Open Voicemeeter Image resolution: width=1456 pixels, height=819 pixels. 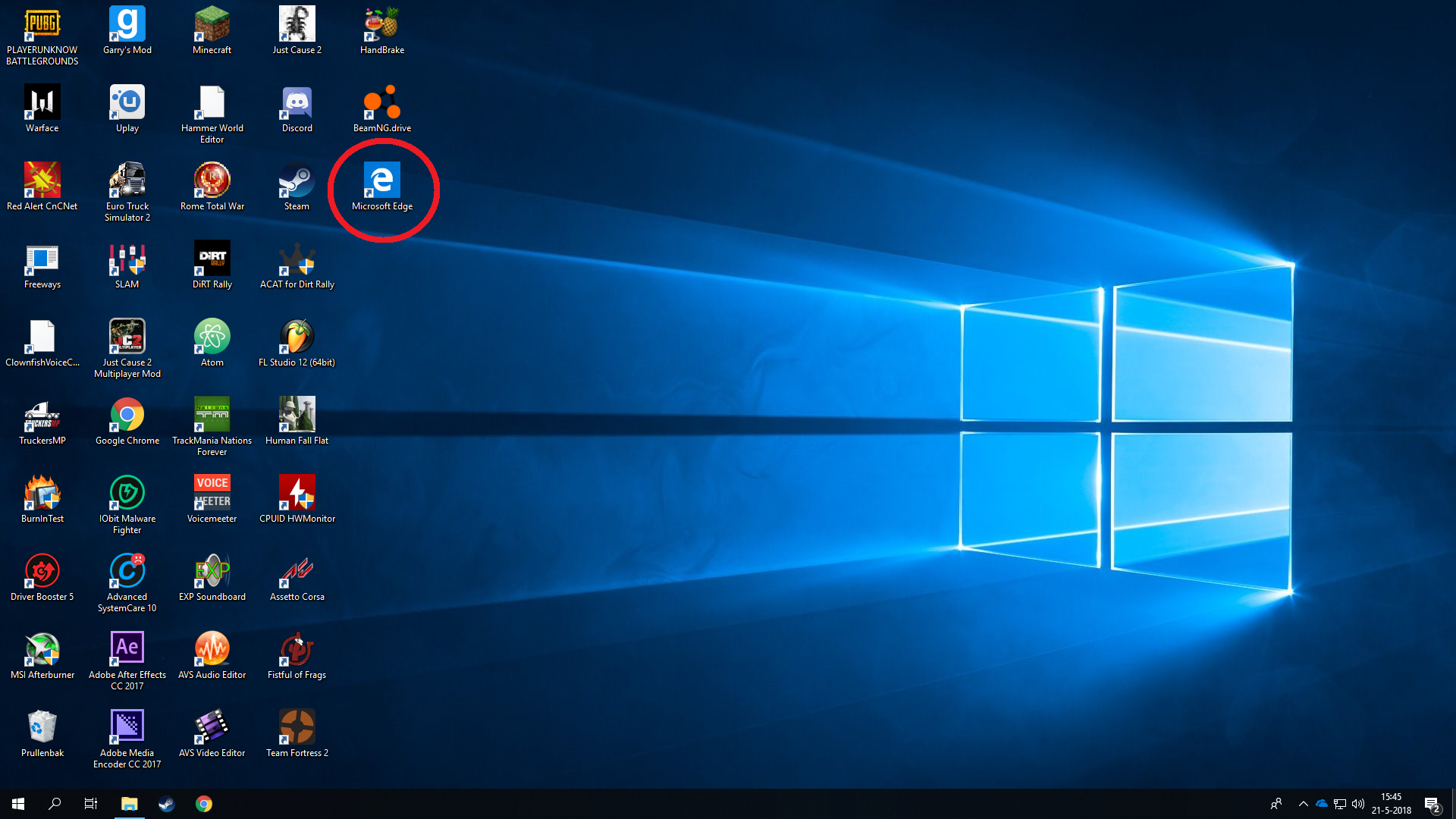click(212, 493)
